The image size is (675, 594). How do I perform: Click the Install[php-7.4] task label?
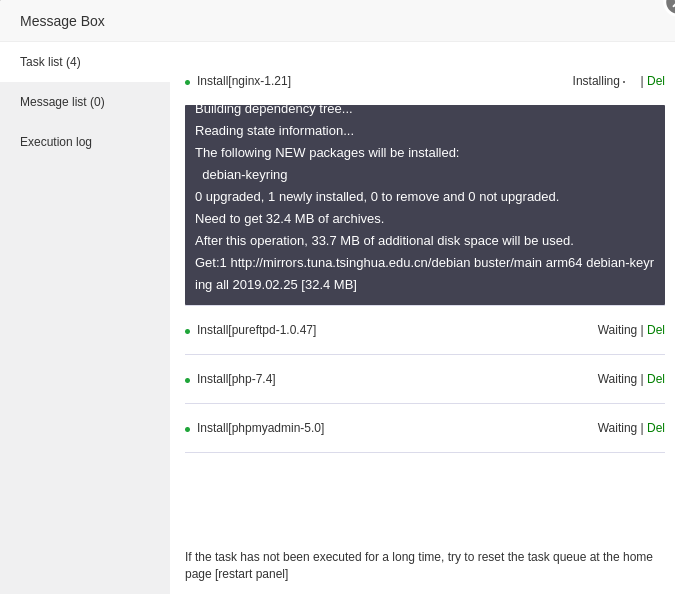pyautogui.click(x=236, y=379)
